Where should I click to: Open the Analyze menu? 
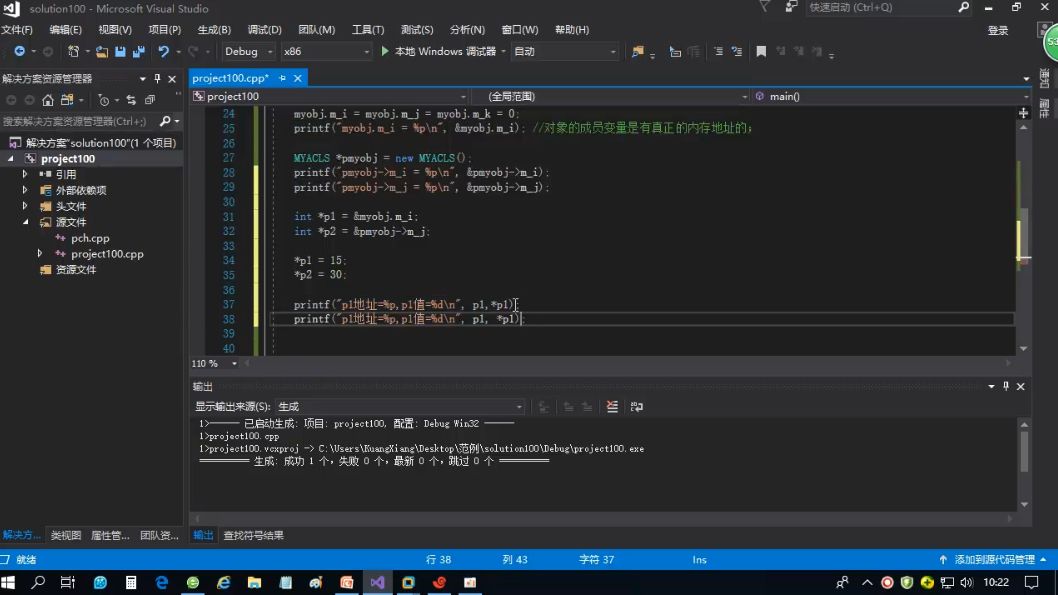(x=467, y=30)
